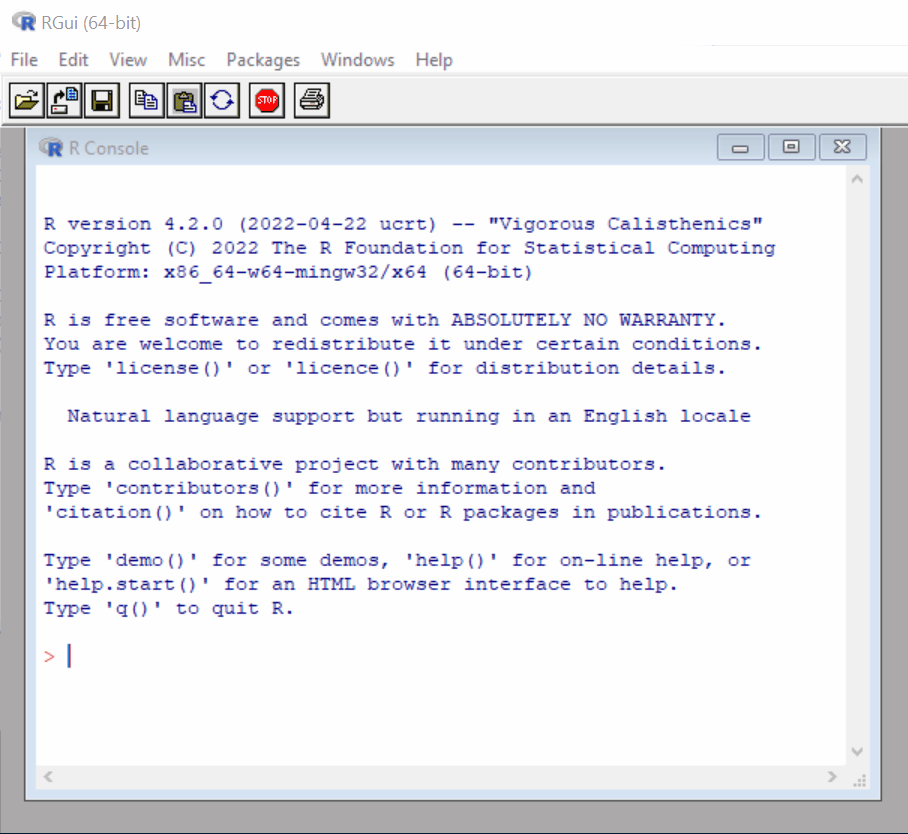Click the Copy toolbar icon
The height and width of the screenshot is (834, 908).
(x=147, y=101)
